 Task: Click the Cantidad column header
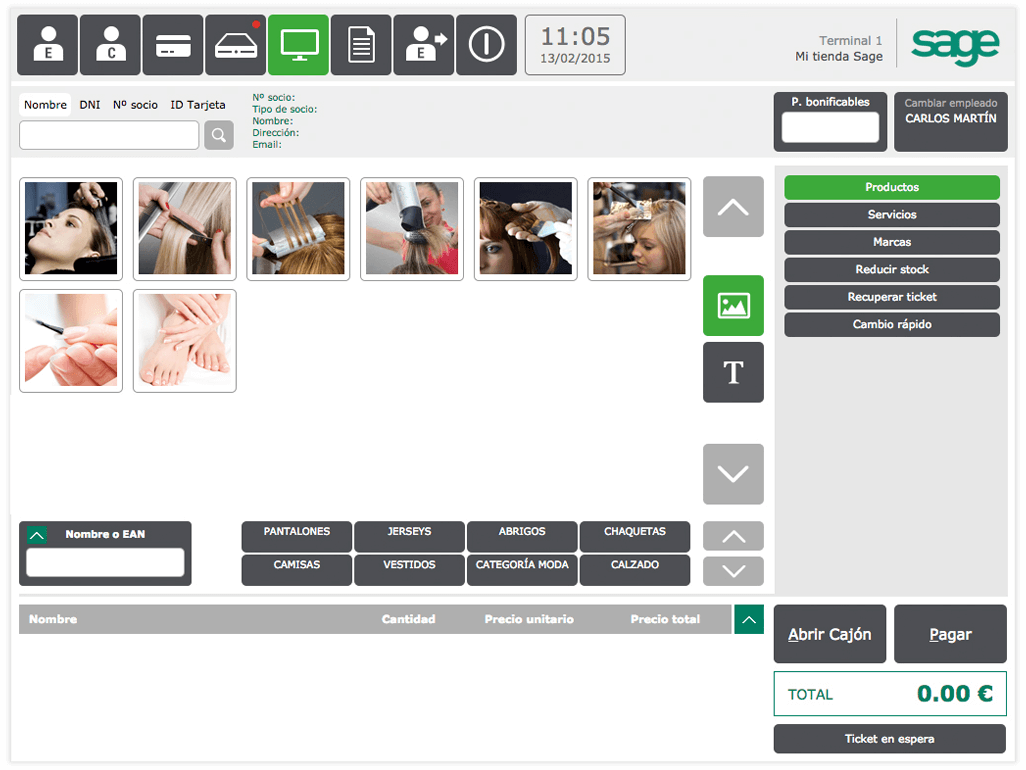tap(408, 619)
